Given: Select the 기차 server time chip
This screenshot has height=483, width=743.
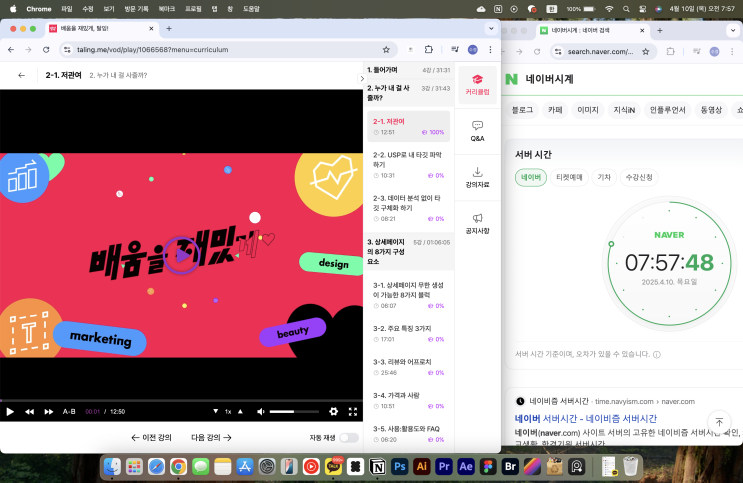Looking at the screenshot, I should 604,177.
